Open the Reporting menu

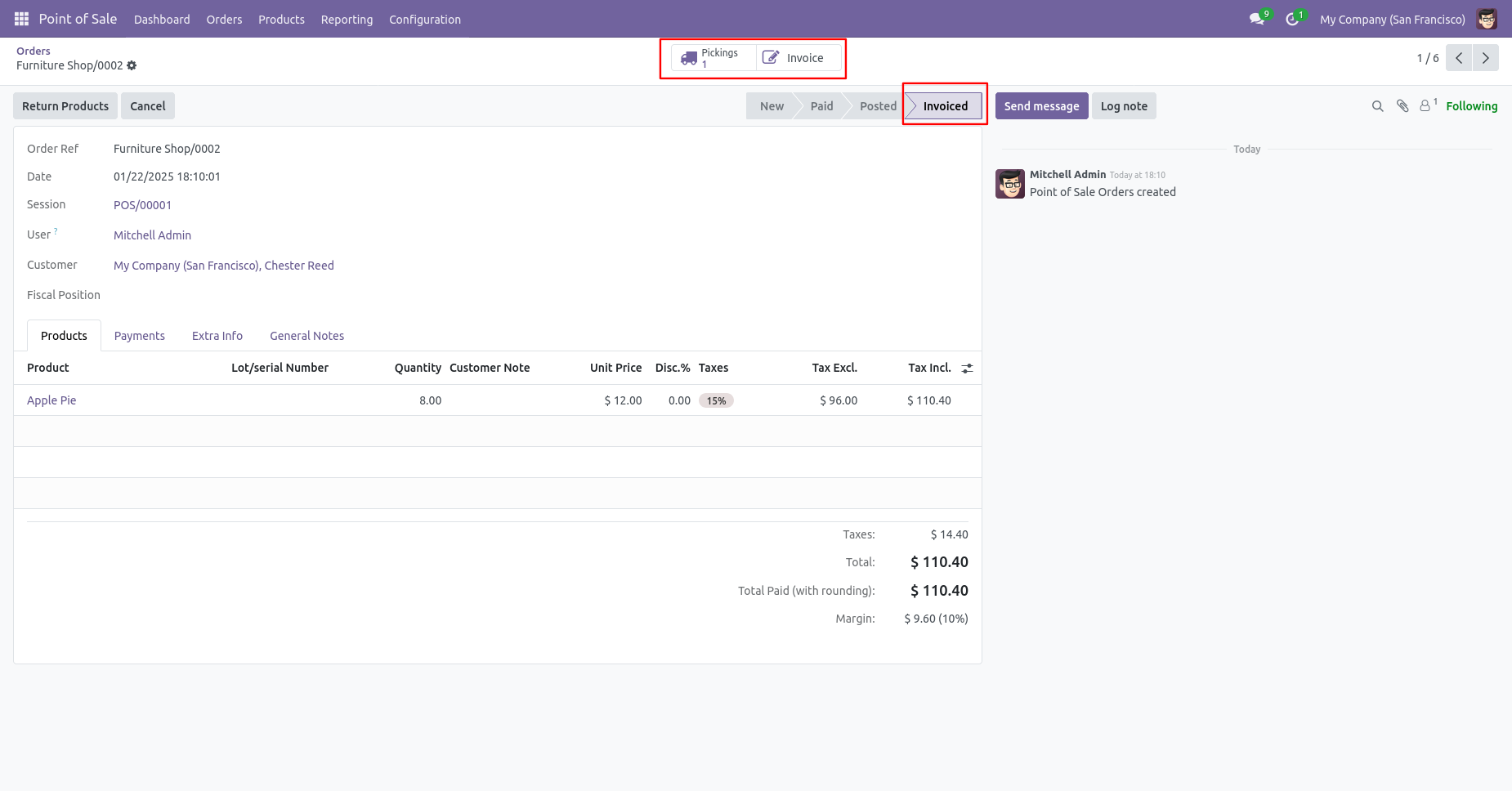[347, 20]
